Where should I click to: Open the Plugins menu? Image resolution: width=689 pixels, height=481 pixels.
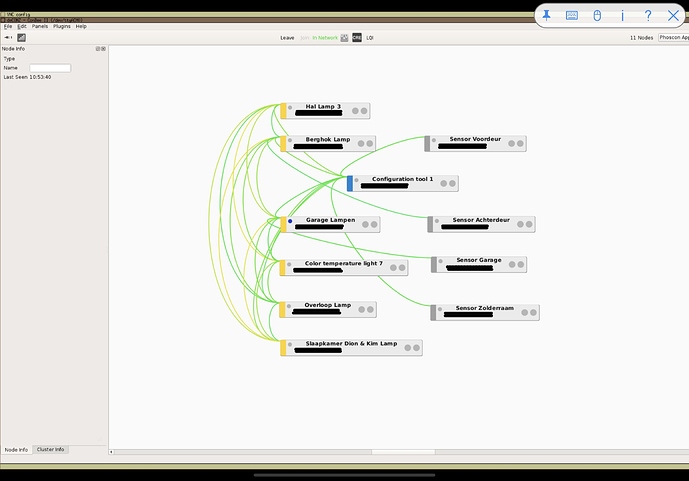[x=62, y=26]
